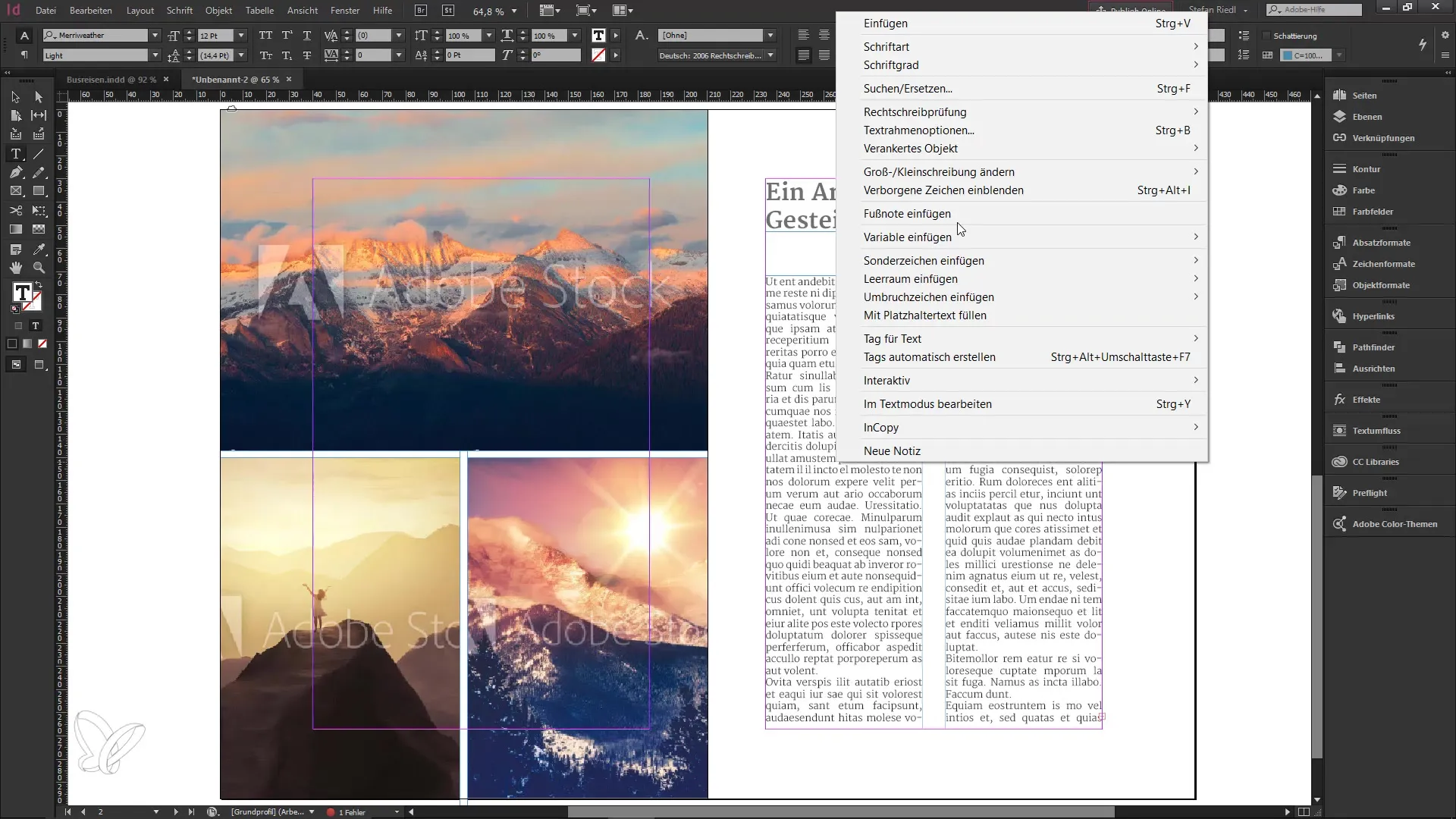Select the Rectangle tool
The height and width of the screenshot is (819, 1456).
pos(39,191)
